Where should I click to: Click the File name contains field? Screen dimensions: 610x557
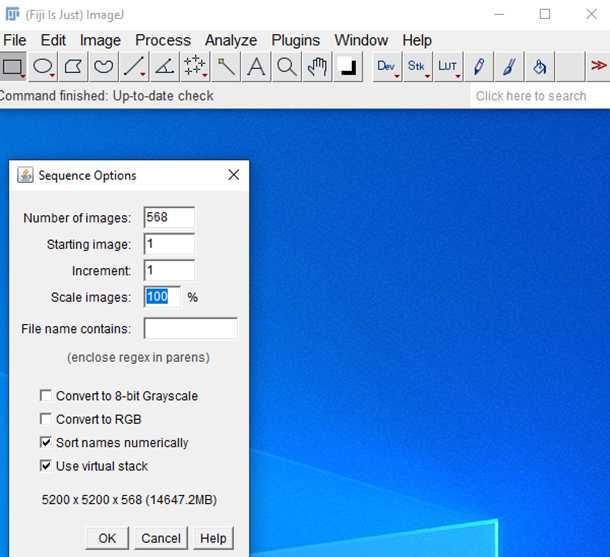191,329
